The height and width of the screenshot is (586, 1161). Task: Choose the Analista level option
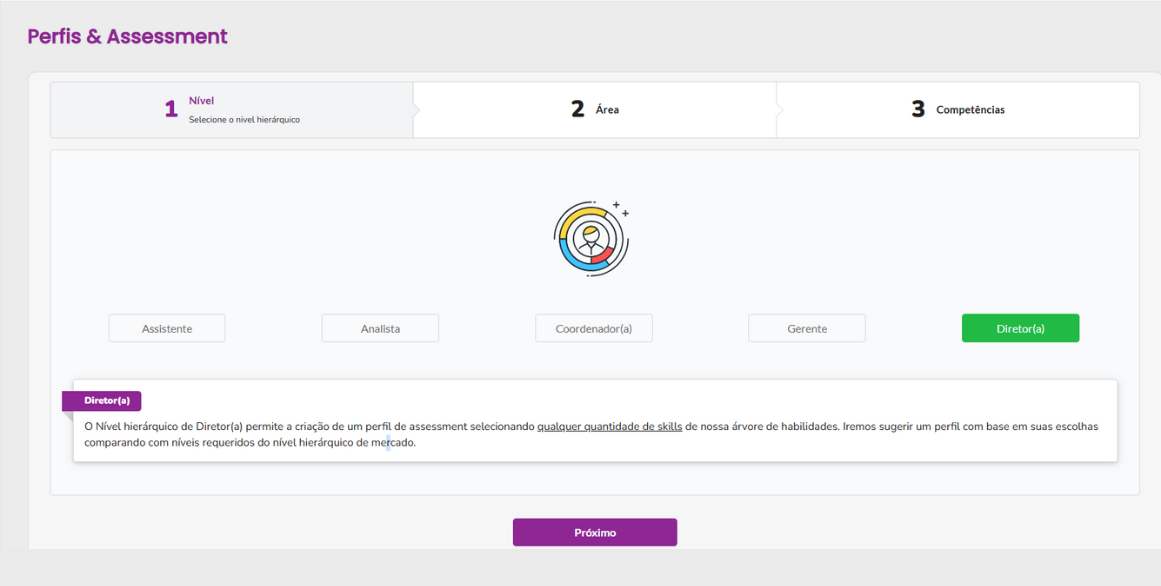(x=380, y=328)
